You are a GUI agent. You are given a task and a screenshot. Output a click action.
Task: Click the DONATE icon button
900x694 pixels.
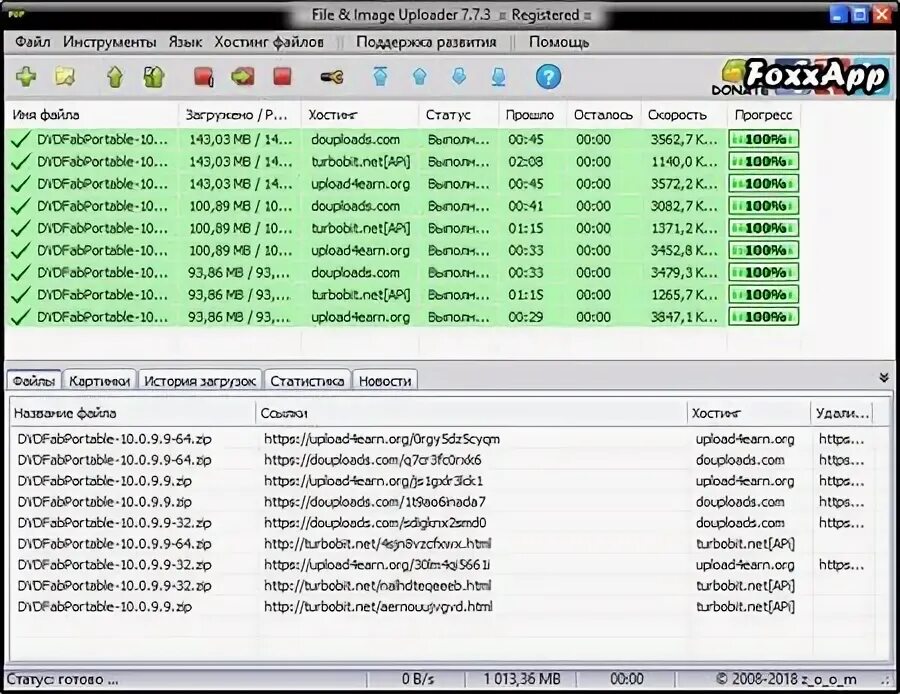coord(736,78)
